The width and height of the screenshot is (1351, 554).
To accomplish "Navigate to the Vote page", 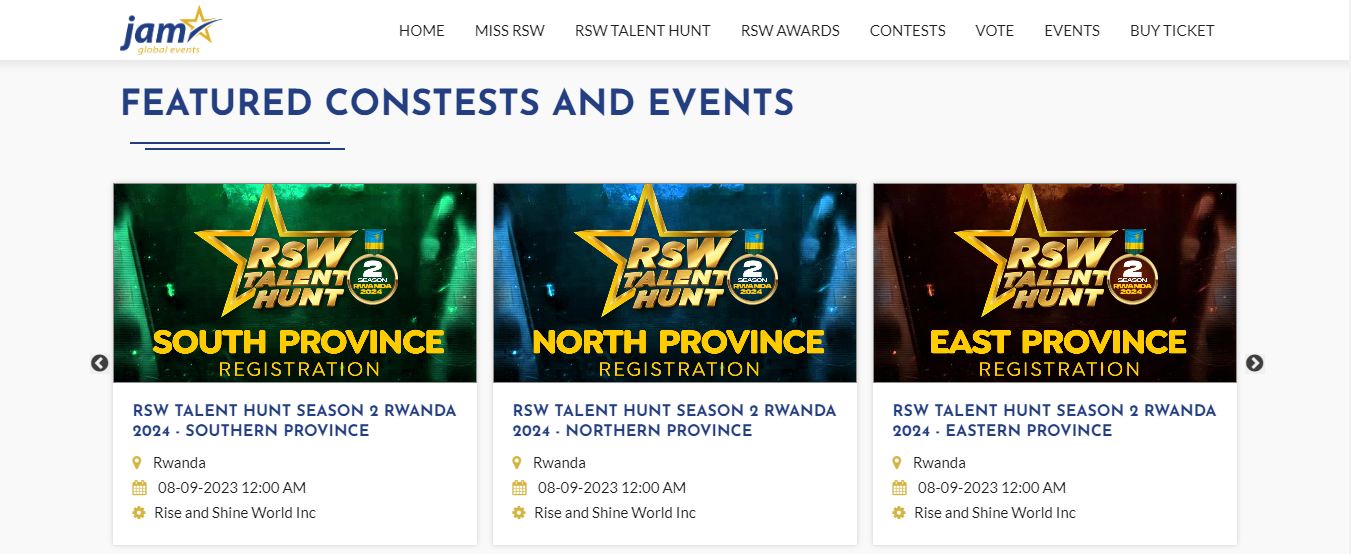I will [x=995, y=31].
